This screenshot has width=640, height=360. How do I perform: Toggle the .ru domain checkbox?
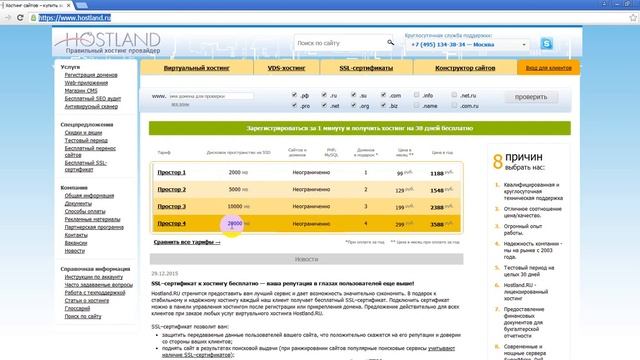pyautogui.click(x=324, y=95)
